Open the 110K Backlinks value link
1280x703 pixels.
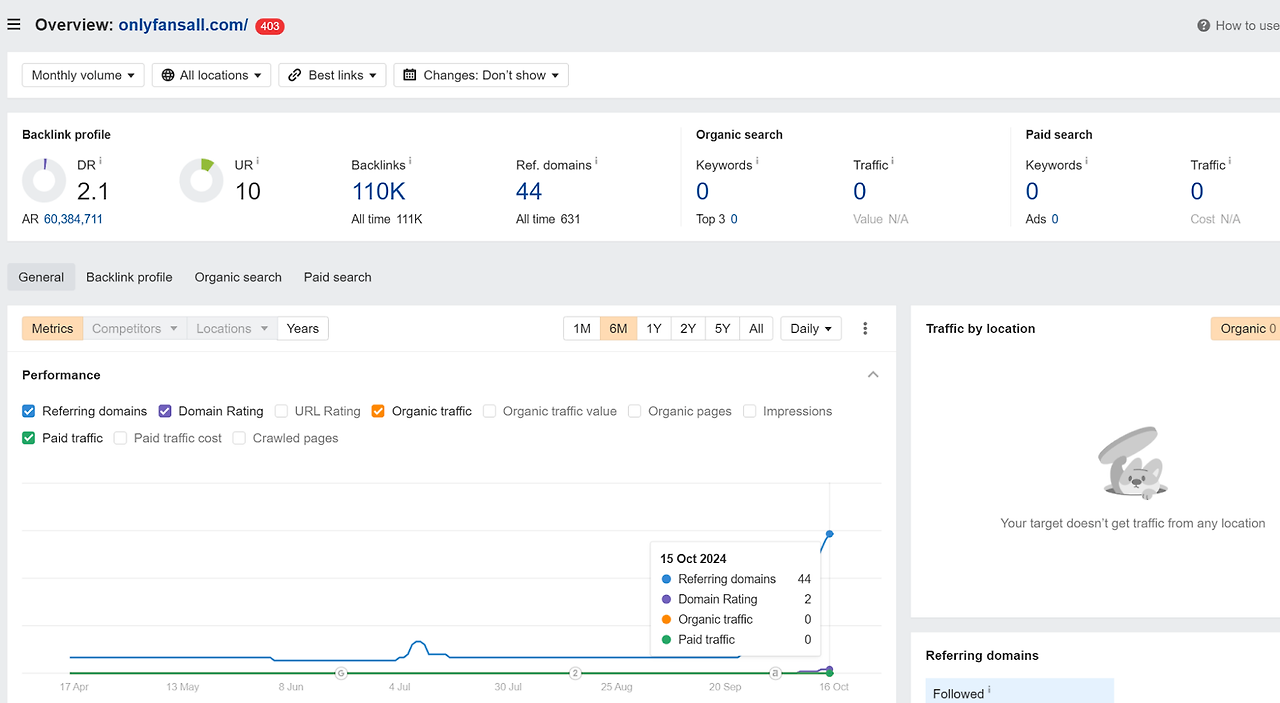[379, 191]
